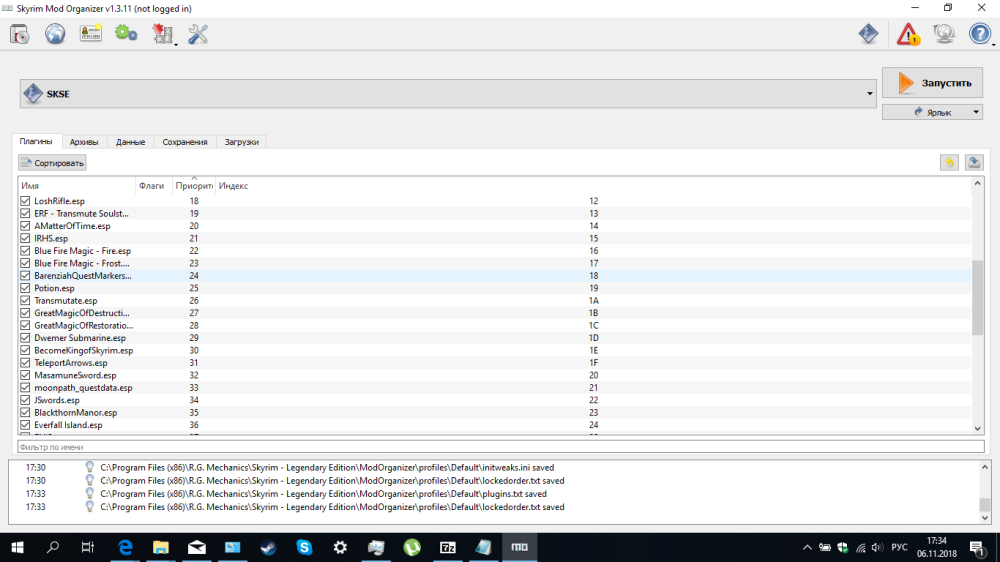Select the BlackthornManor.esp row
Screen dimensions: 1000x562
pyautogui.click(x=495, y=412)
